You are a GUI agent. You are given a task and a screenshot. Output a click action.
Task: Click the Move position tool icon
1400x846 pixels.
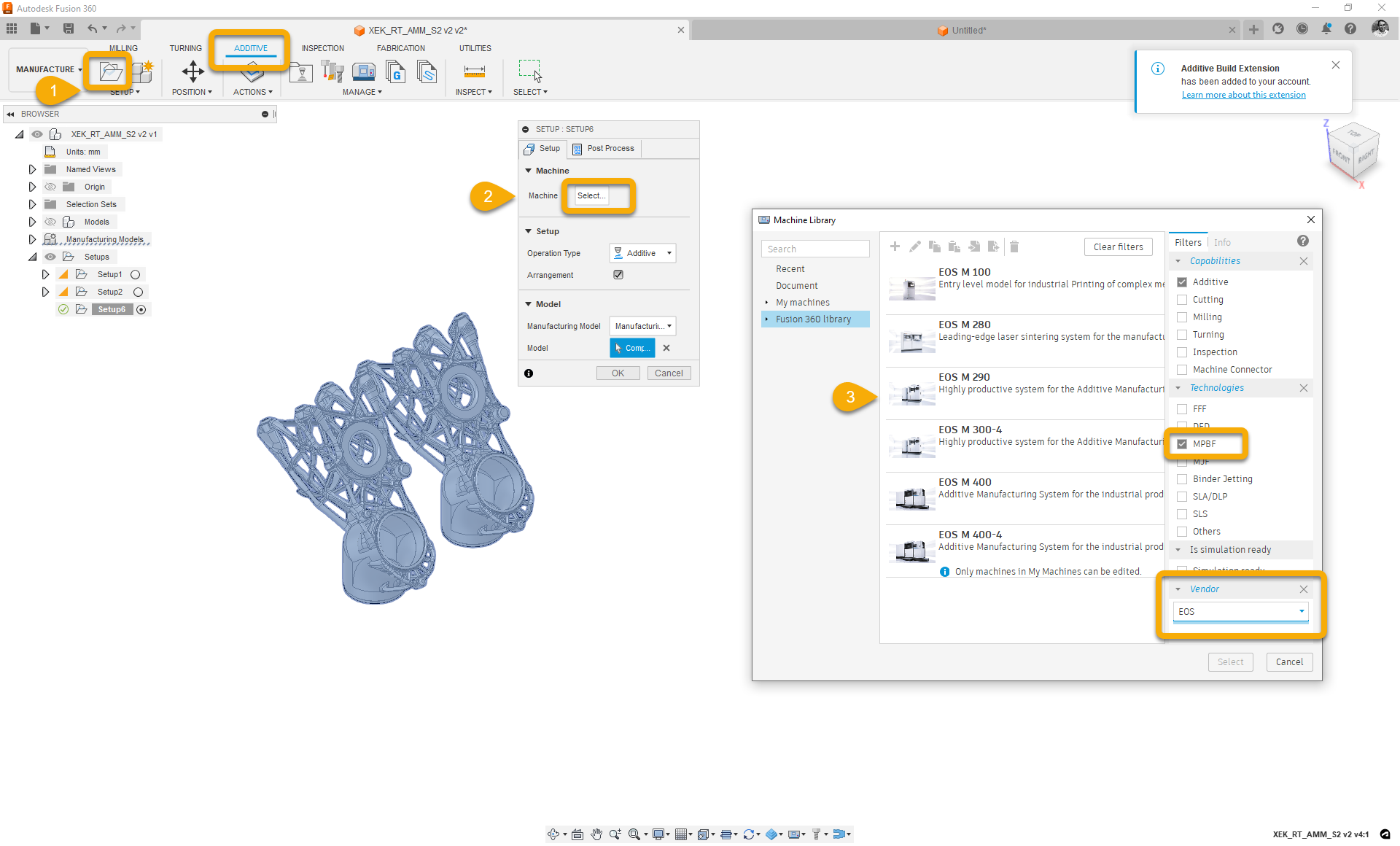[192, 71]
